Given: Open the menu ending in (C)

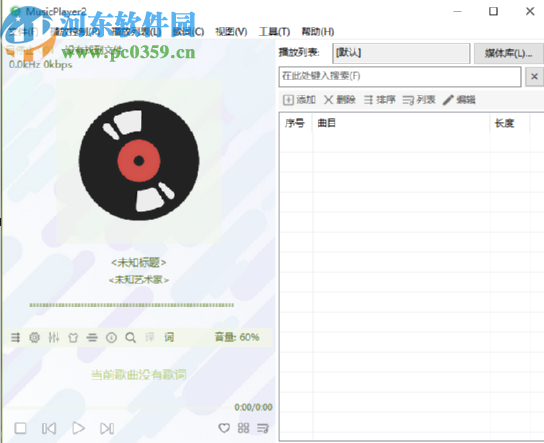Looking at the screenshot, I should (x=188, y=32).
